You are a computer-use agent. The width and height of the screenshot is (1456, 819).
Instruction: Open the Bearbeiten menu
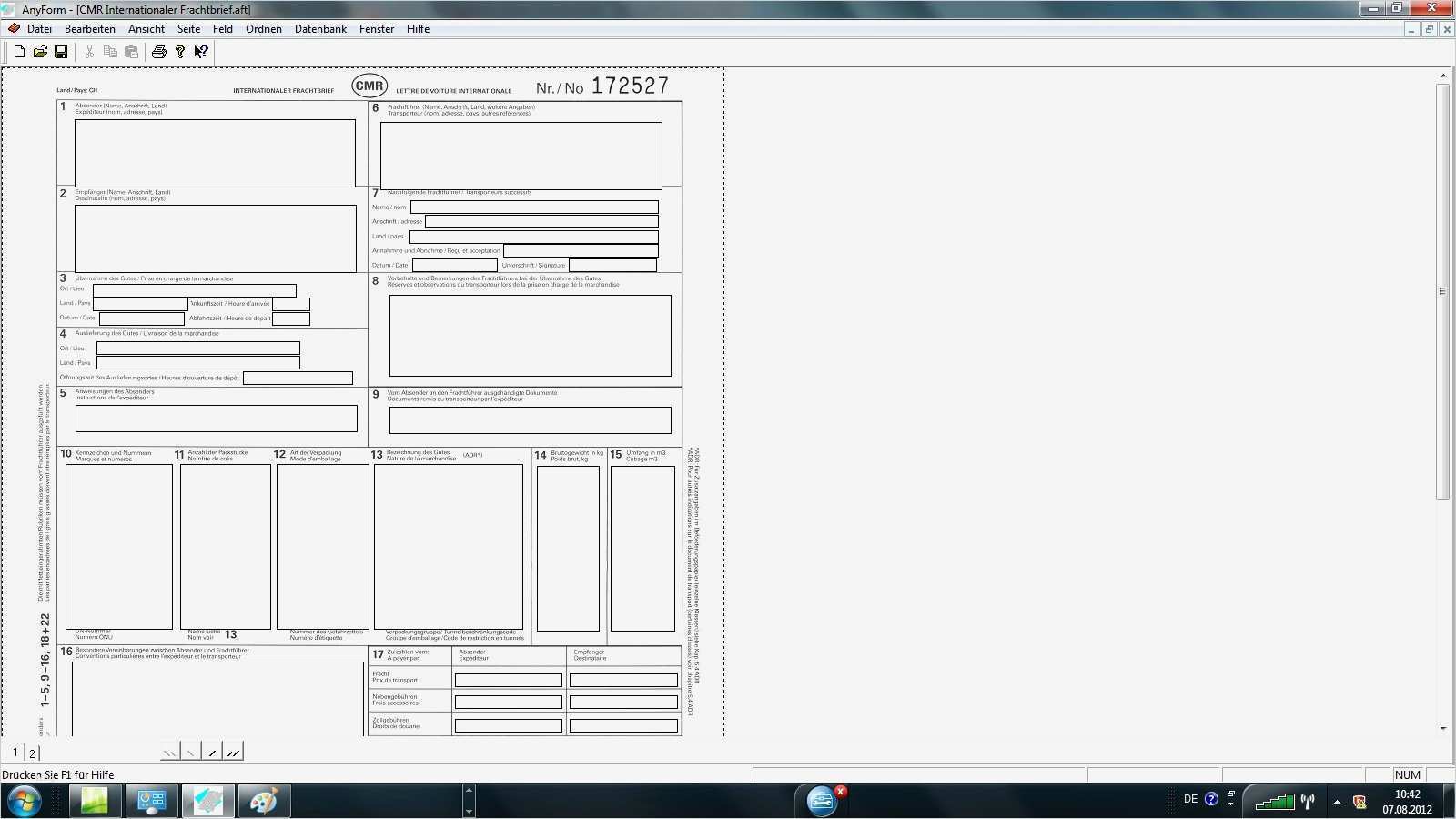[x=90, y=29]
